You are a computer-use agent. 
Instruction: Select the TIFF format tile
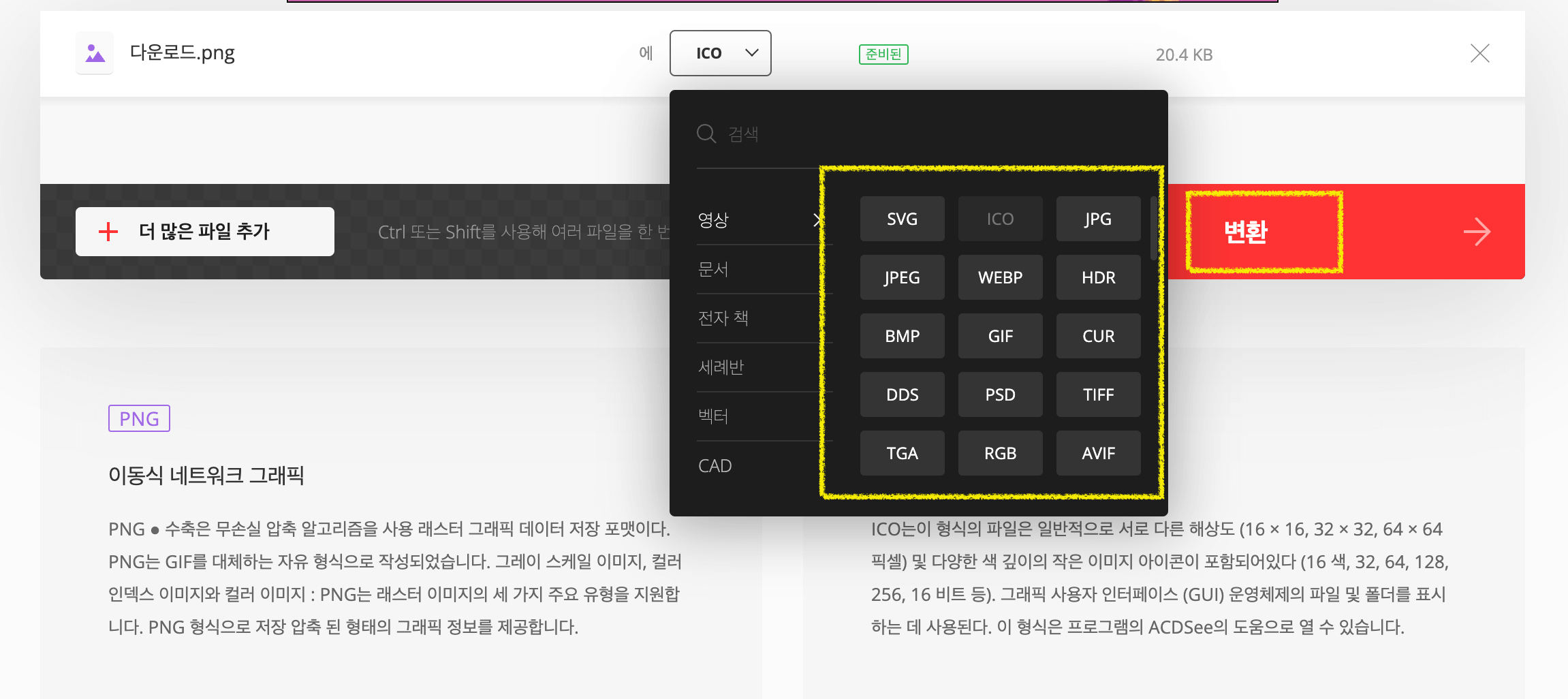1098,394
